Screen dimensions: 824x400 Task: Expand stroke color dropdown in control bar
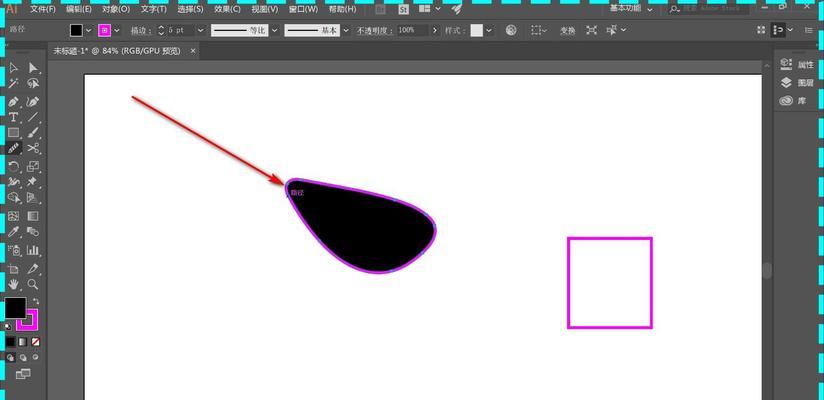pyautogui.click(x=117, y=30)
